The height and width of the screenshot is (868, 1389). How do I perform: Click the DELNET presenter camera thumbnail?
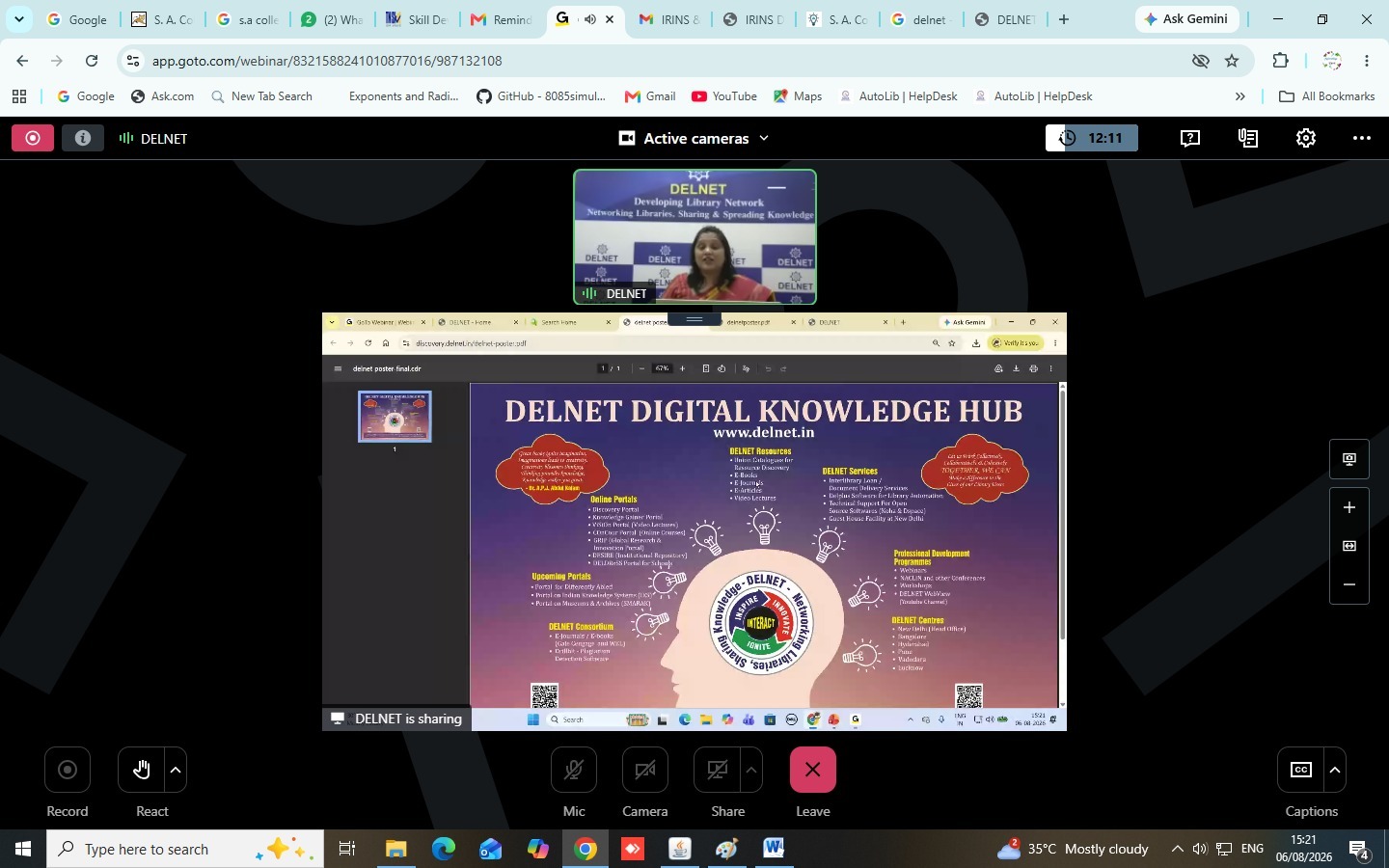(x=695, y=237)
